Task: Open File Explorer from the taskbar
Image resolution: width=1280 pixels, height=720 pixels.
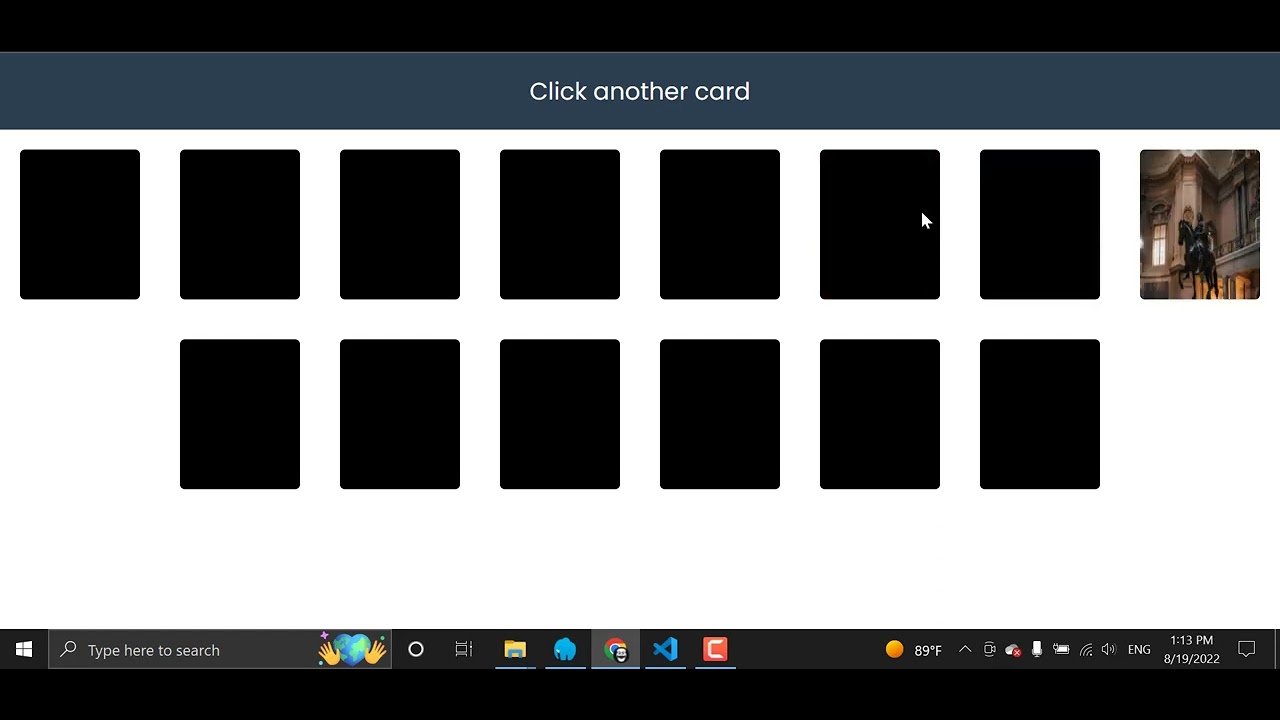Action: [x=515, y=650]
